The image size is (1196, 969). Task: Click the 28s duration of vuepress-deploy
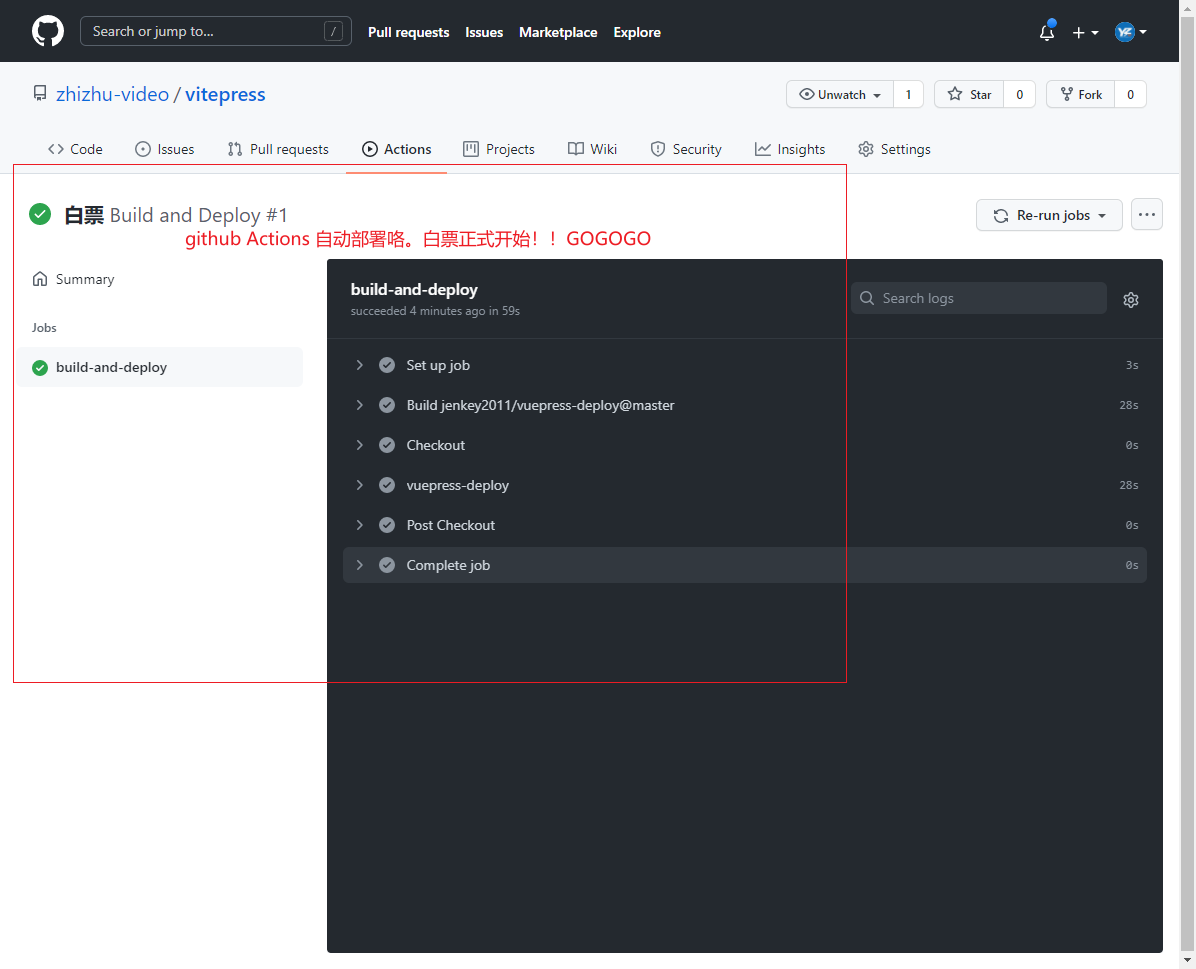(1129, 485)
